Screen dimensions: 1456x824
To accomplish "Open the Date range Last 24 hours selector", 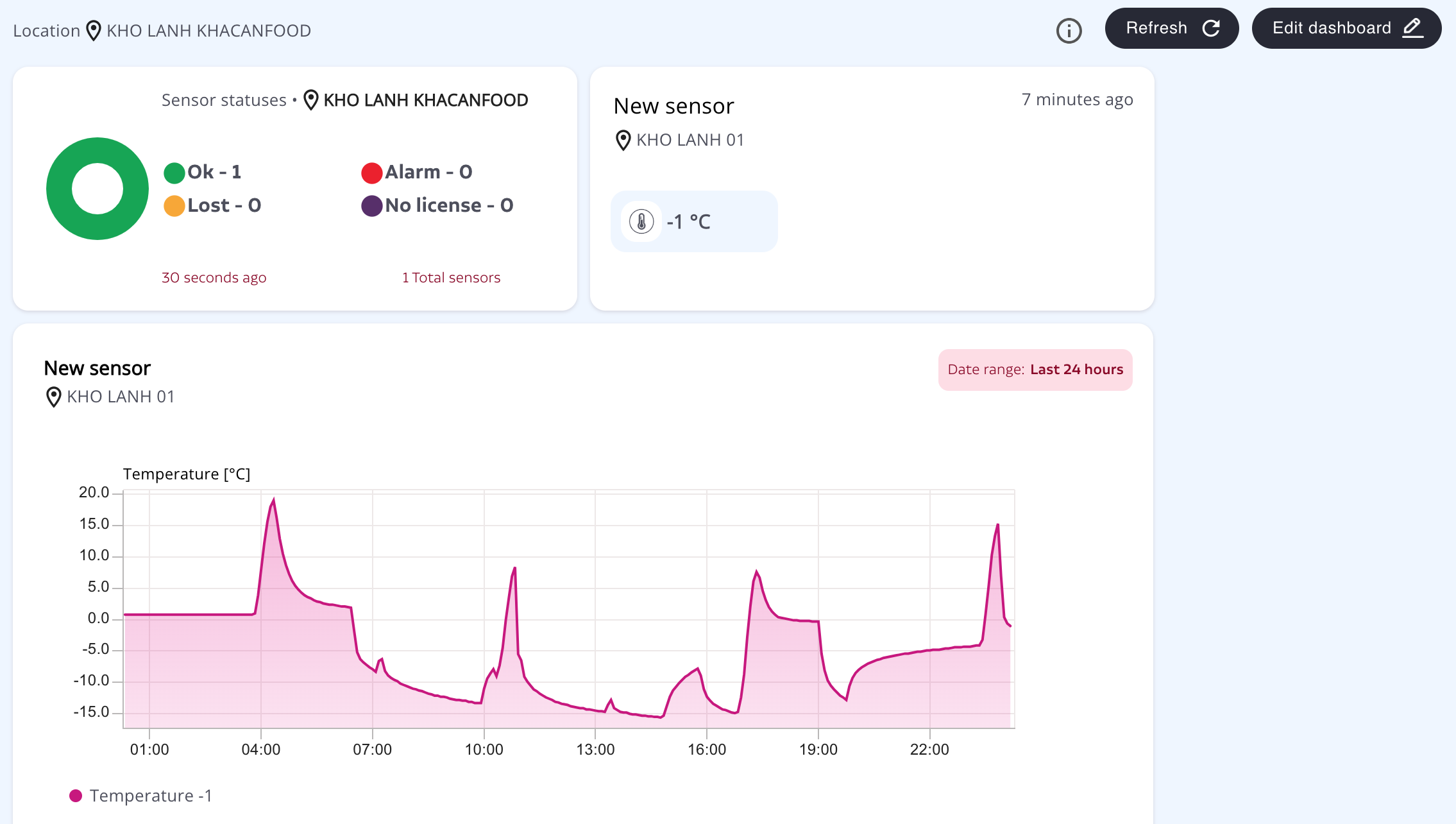I will tap(1035, 370).
